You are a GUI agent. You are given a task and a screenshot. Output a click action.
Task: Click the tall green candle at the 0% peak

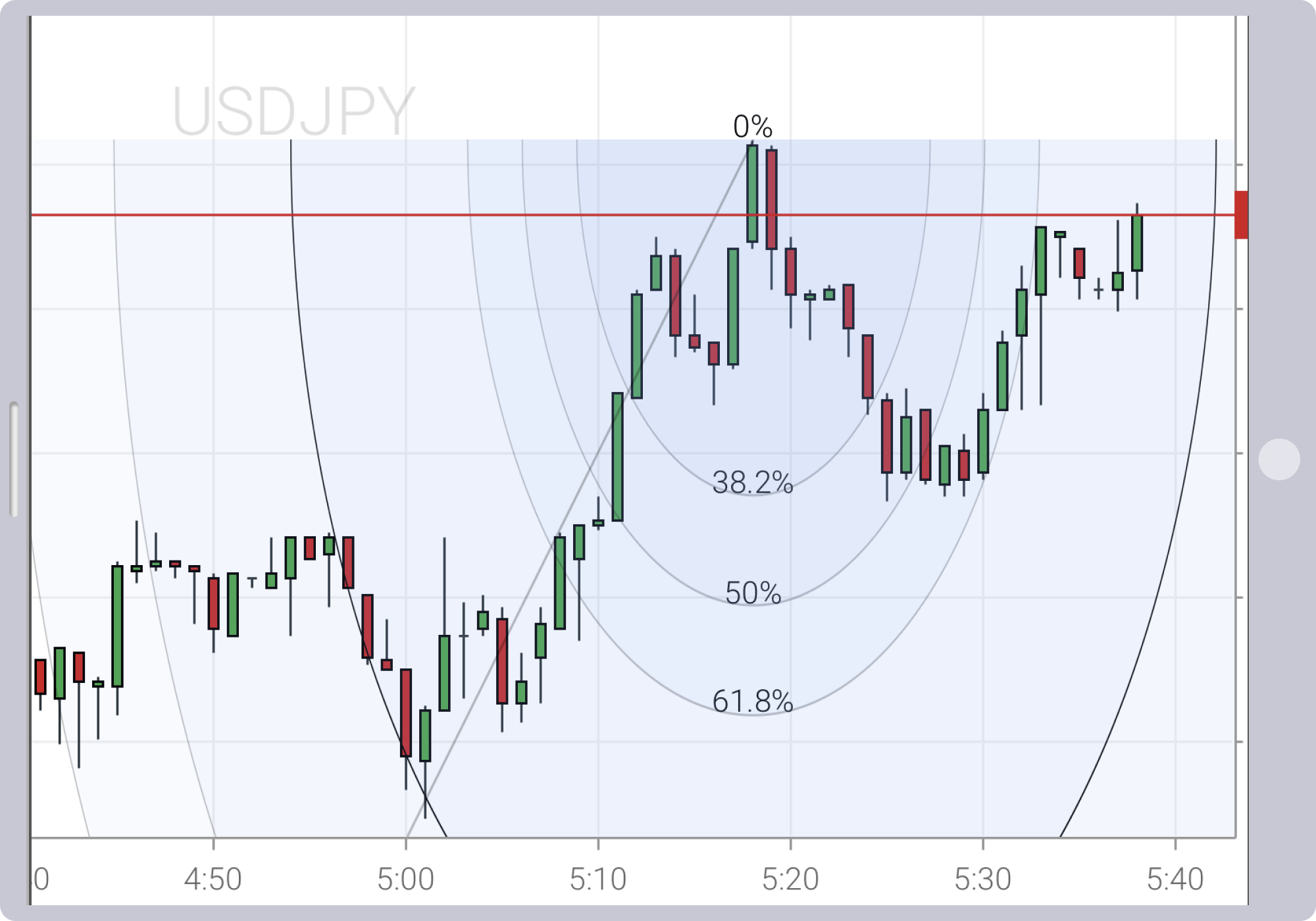752,193
